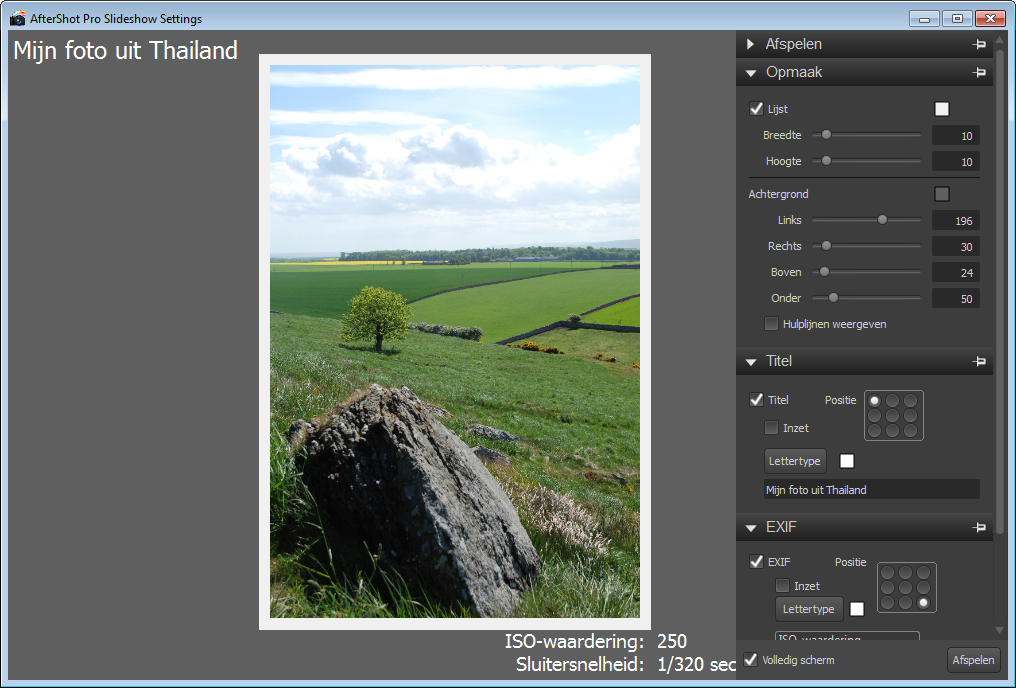Image resolution: width=1016 pixels, height=688 pixels.
Task: Click the Links margin slider
Action: (x=866, y=220)
